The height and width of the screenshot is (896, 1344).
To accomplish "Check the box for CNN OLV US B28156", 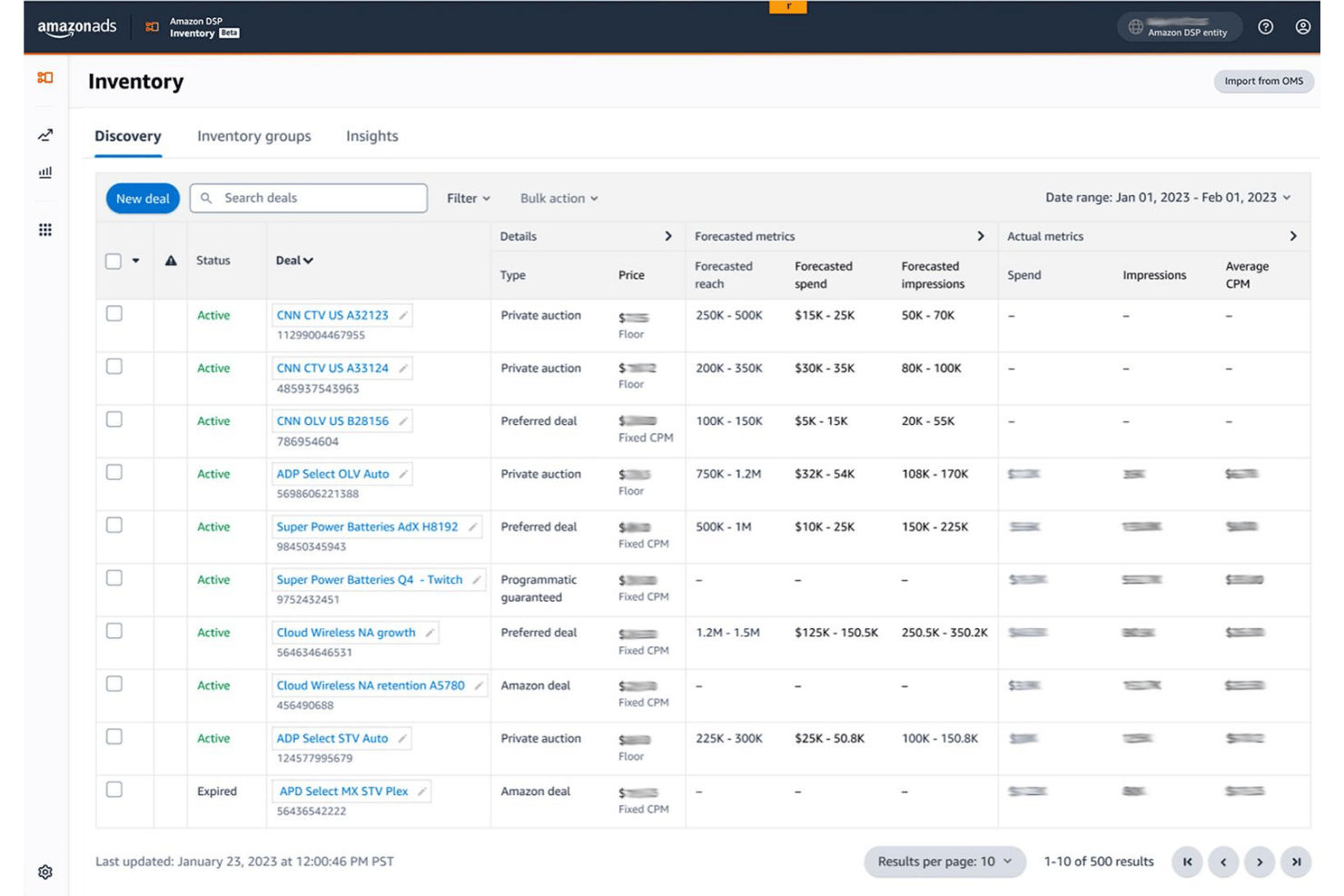I will pyautogui.click(x=114, y=419).
